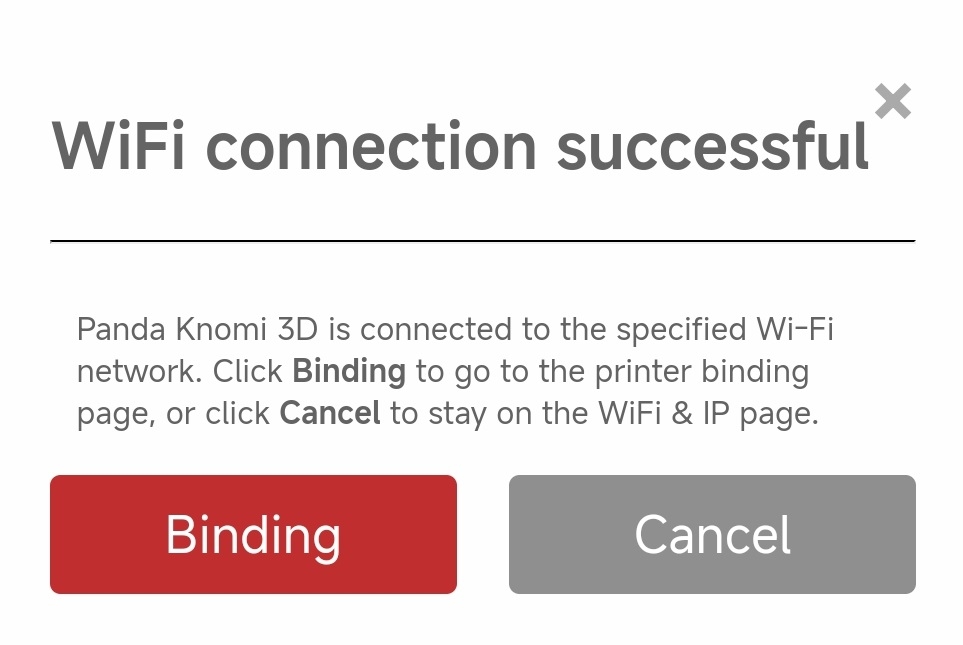Click the "WiFi connection successful" heading
The height and width of the screenshot is (645, 963).
460,146
